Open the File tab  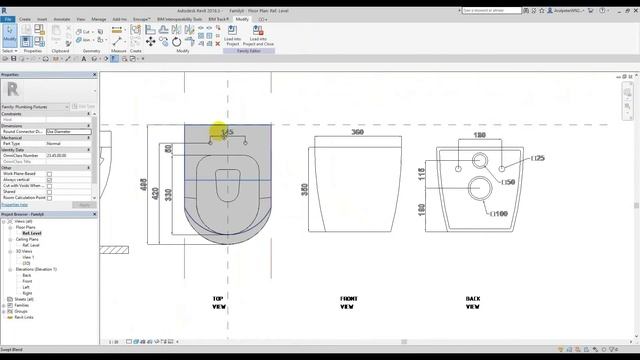click(8, 19)
